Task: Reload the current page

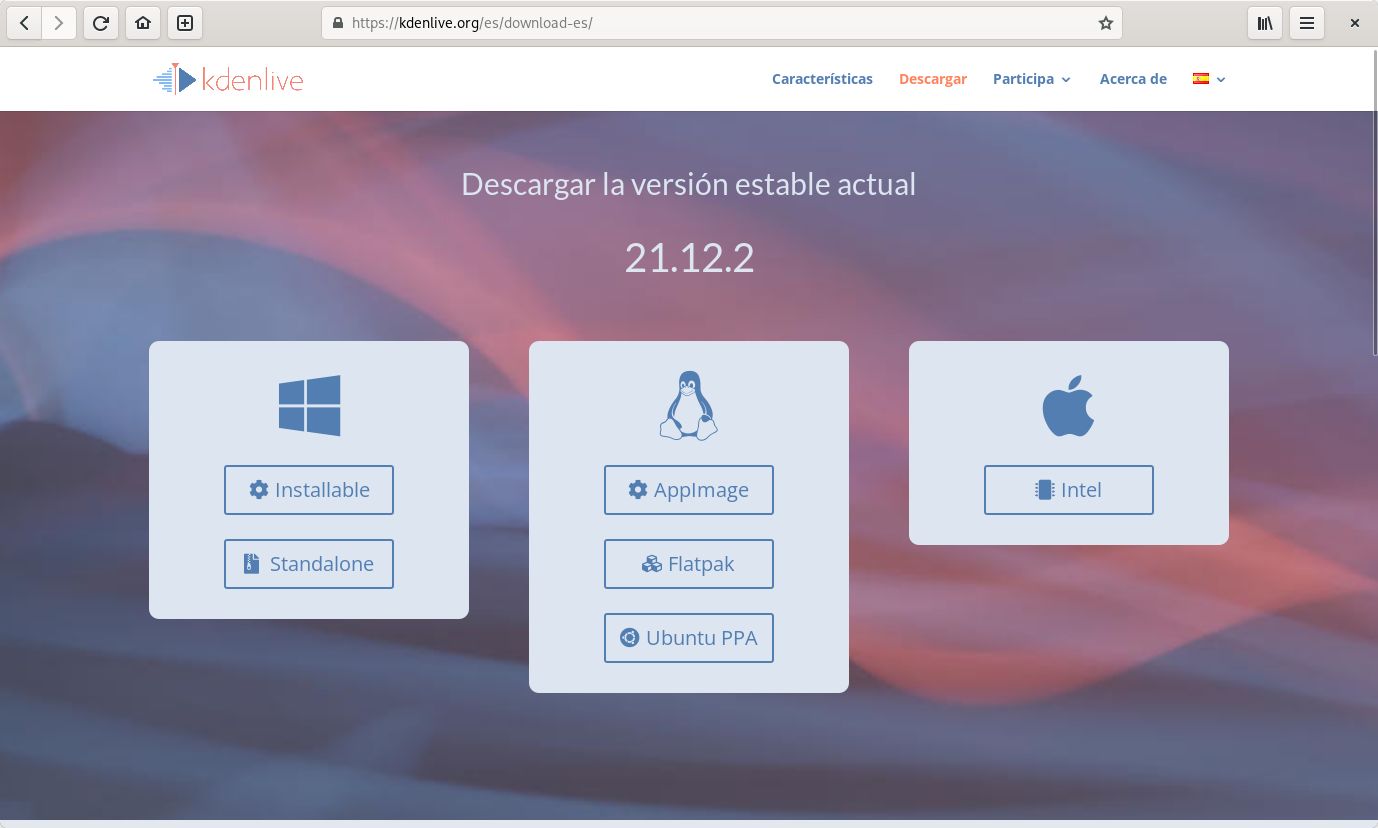Action: coord(101,23)
